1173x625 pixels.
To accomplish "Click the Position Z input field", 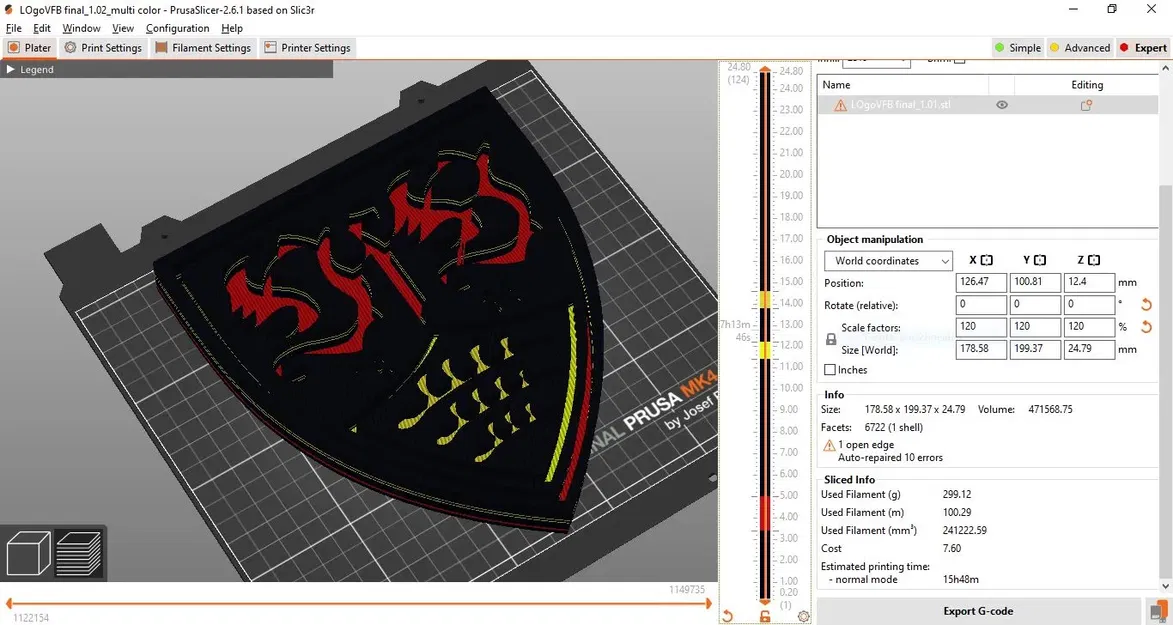I will [1089, 282].
